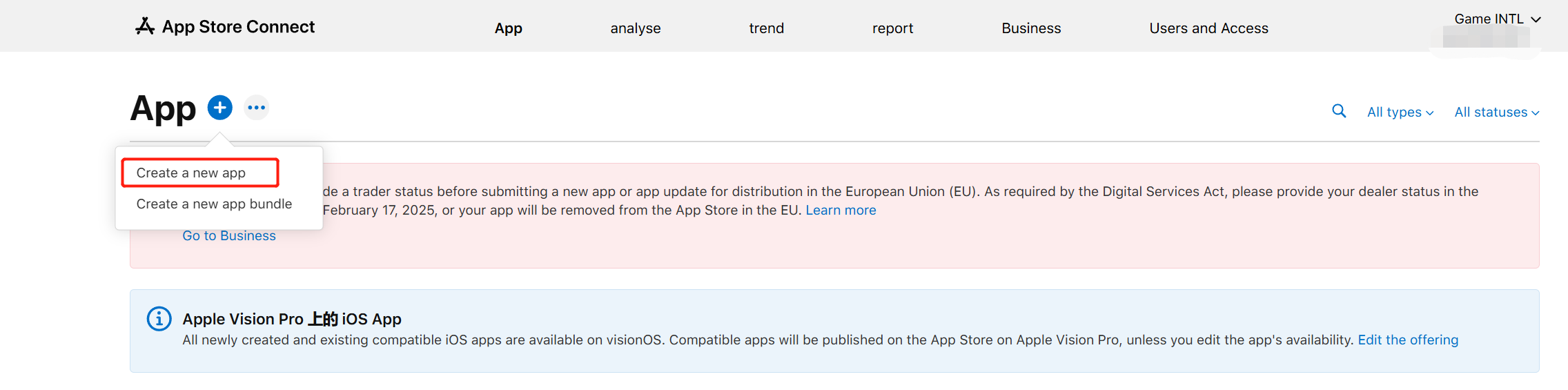Viewport: 1568px width, 390px height.
Task: Switch to the analyse tab
Action: pos(635,28)
